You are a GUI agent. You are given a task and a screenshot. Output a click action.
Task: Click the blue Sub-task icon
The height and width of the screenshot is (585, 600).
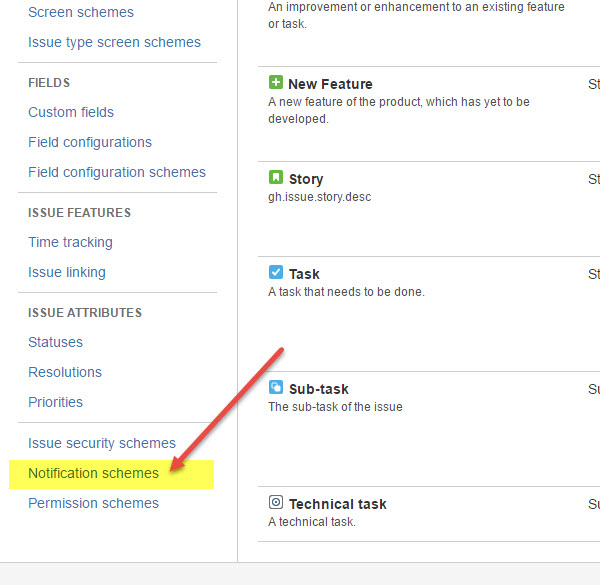pos(276,387)
